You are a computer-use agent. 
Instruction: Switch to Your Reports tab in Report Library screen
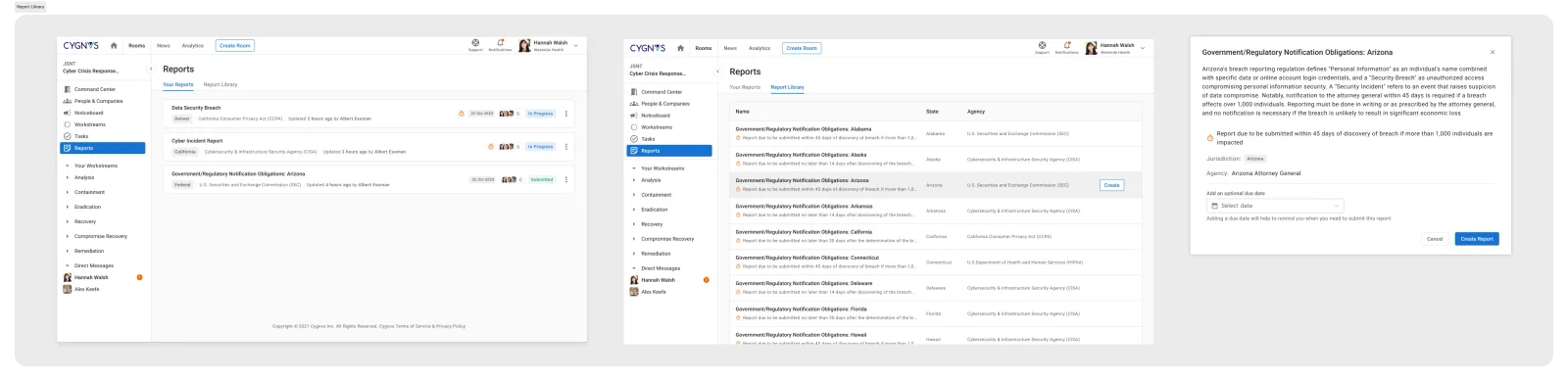pyautogui.click(x=745, y=87)
